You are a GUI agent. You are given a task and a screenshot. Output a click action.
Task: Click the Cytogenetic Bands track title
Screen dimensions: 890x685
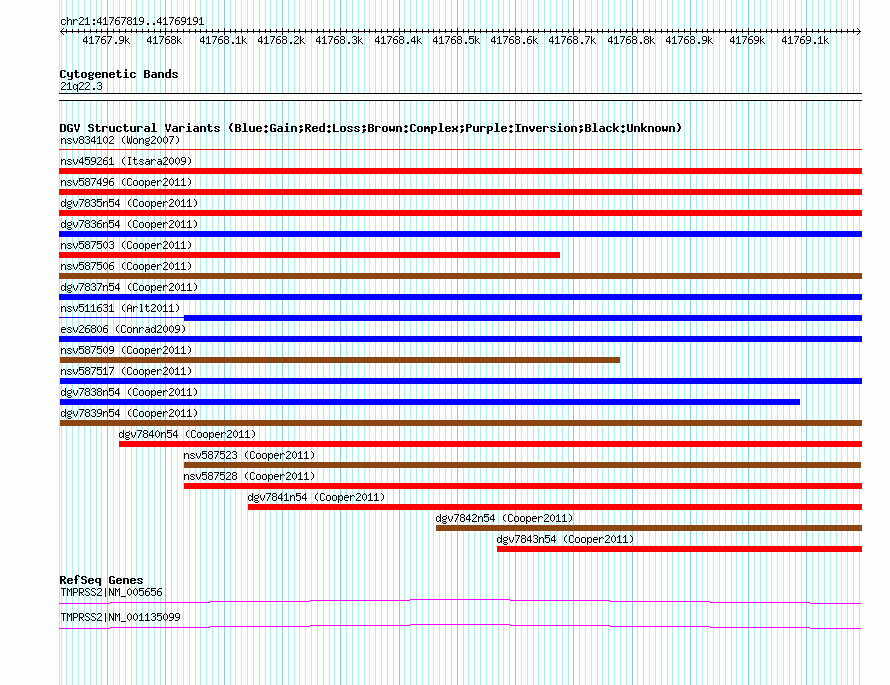tap(119, 74)
